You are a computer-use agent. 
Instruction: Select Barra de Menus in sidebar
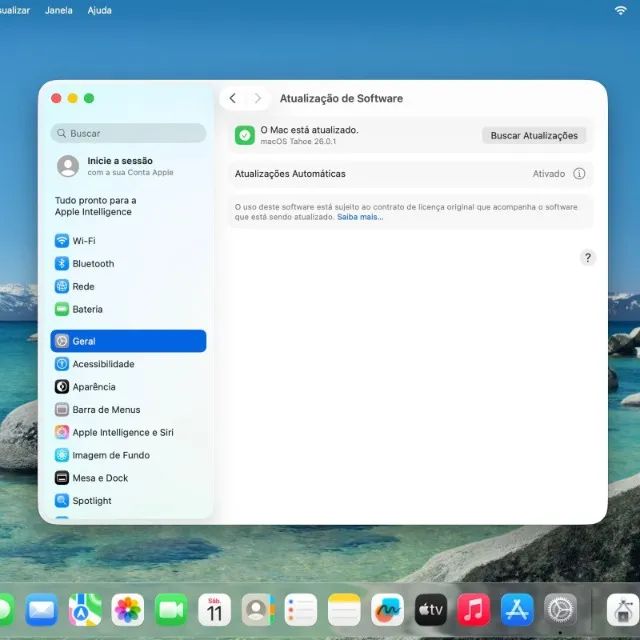pos(128,409)
